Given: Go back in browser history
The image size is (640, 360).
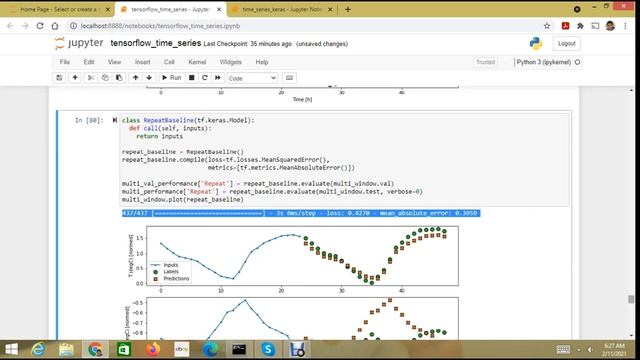Looking at the screenshot, I should click(10, 26).
